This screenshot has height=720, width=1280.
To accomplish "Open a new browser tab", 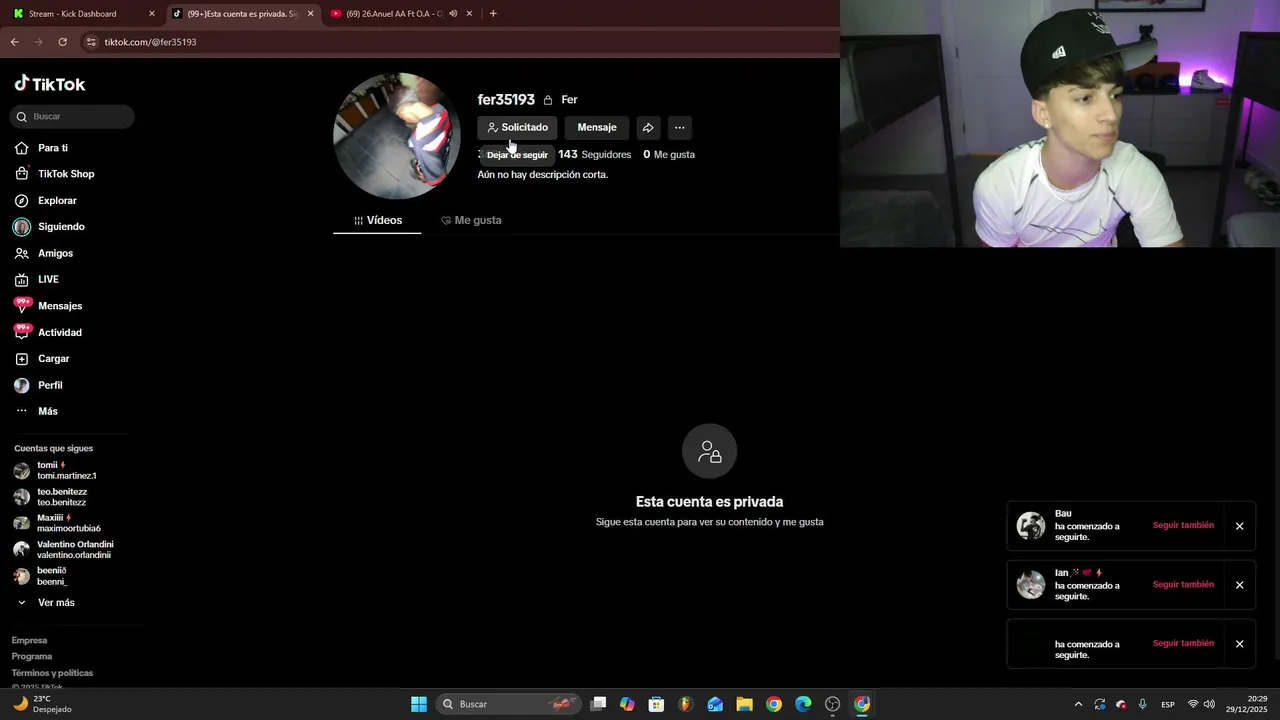I will click(x=493, y=14).
